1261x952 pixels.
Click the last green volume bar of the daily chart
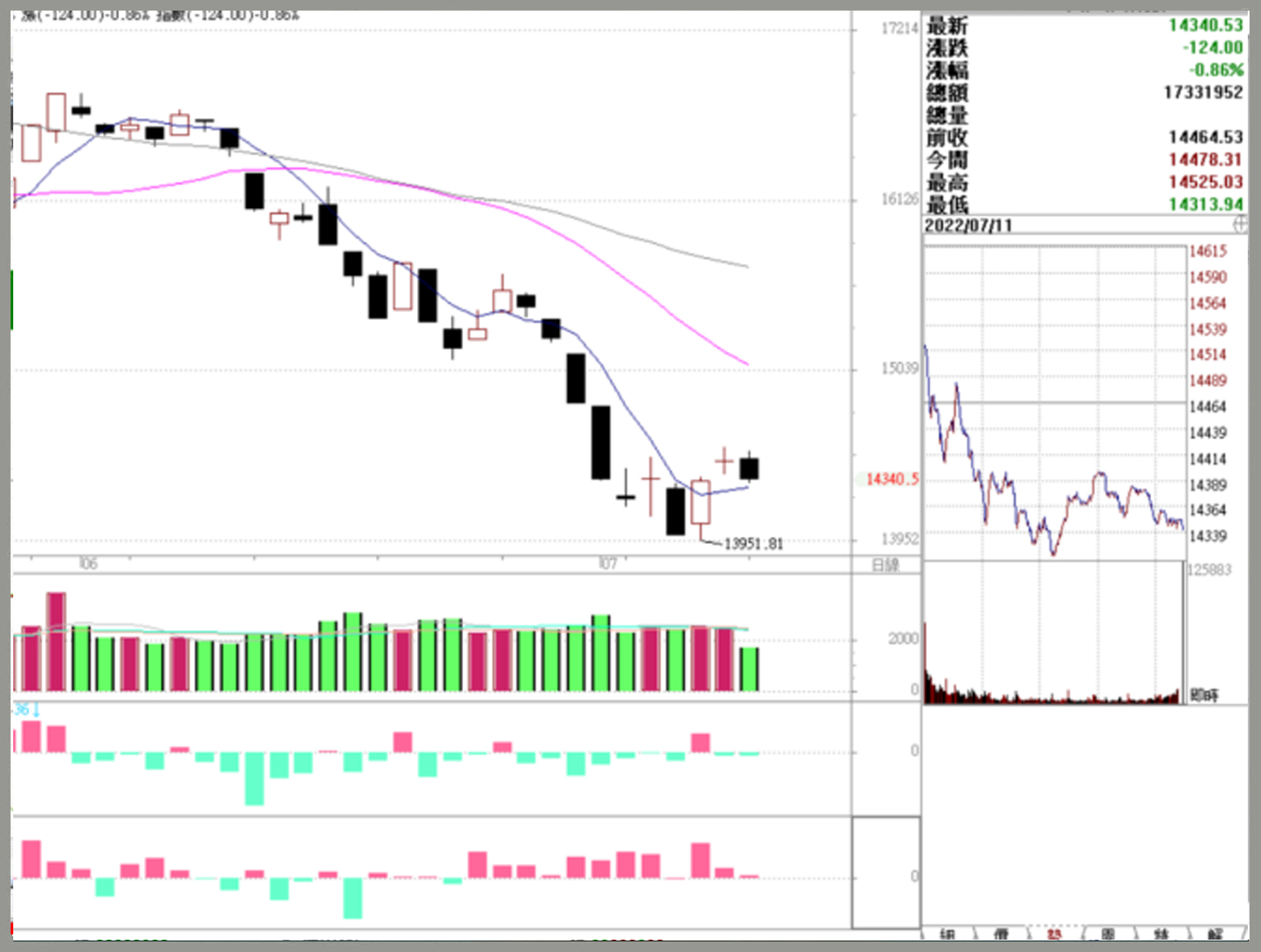click(749, 670)
